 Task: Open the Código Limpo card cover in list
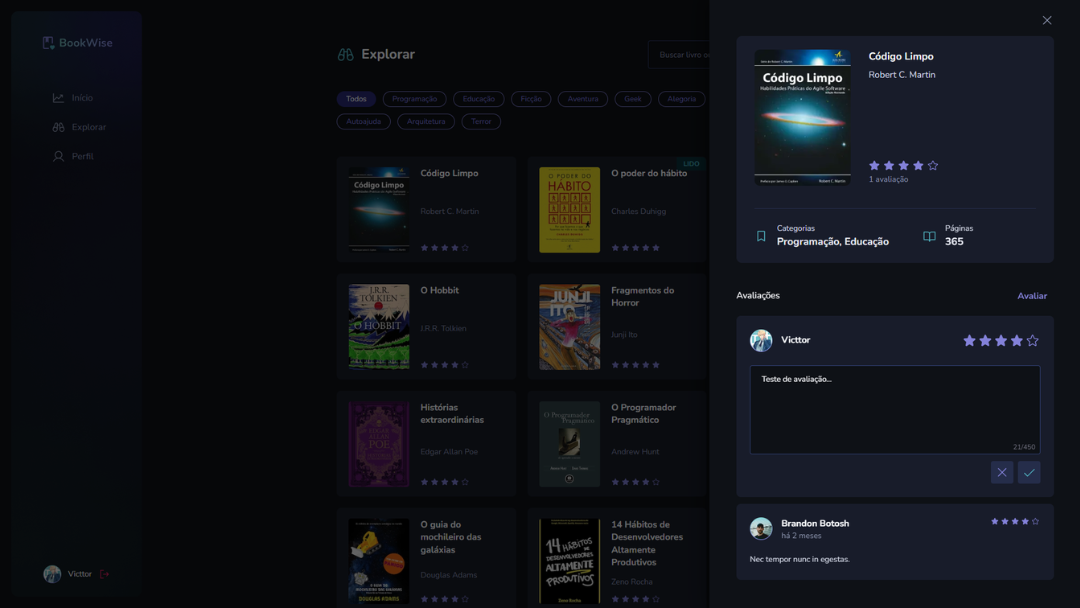379,209
